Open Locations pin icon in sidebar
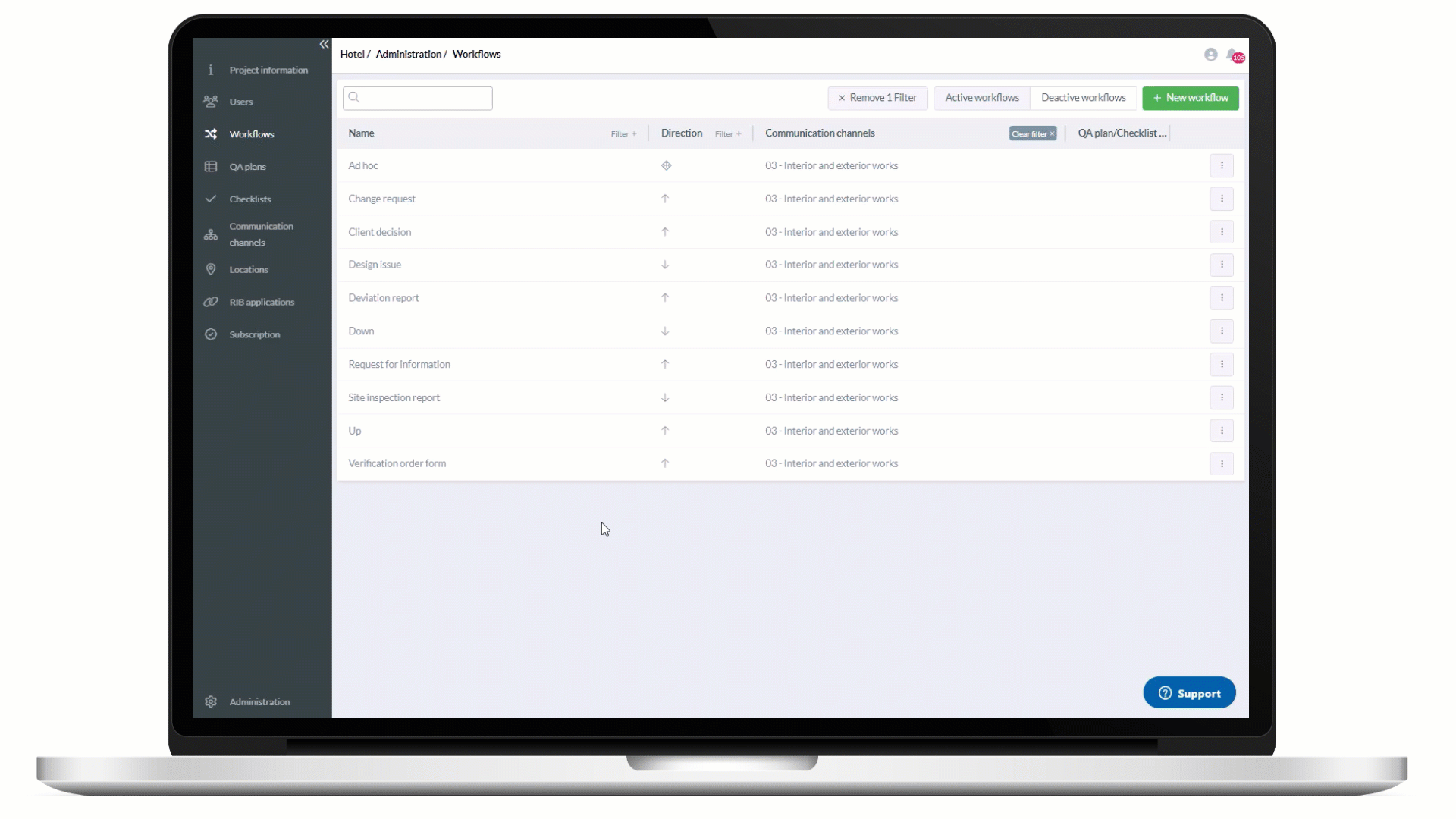1456x819 pixels. [x=211, y=270]
